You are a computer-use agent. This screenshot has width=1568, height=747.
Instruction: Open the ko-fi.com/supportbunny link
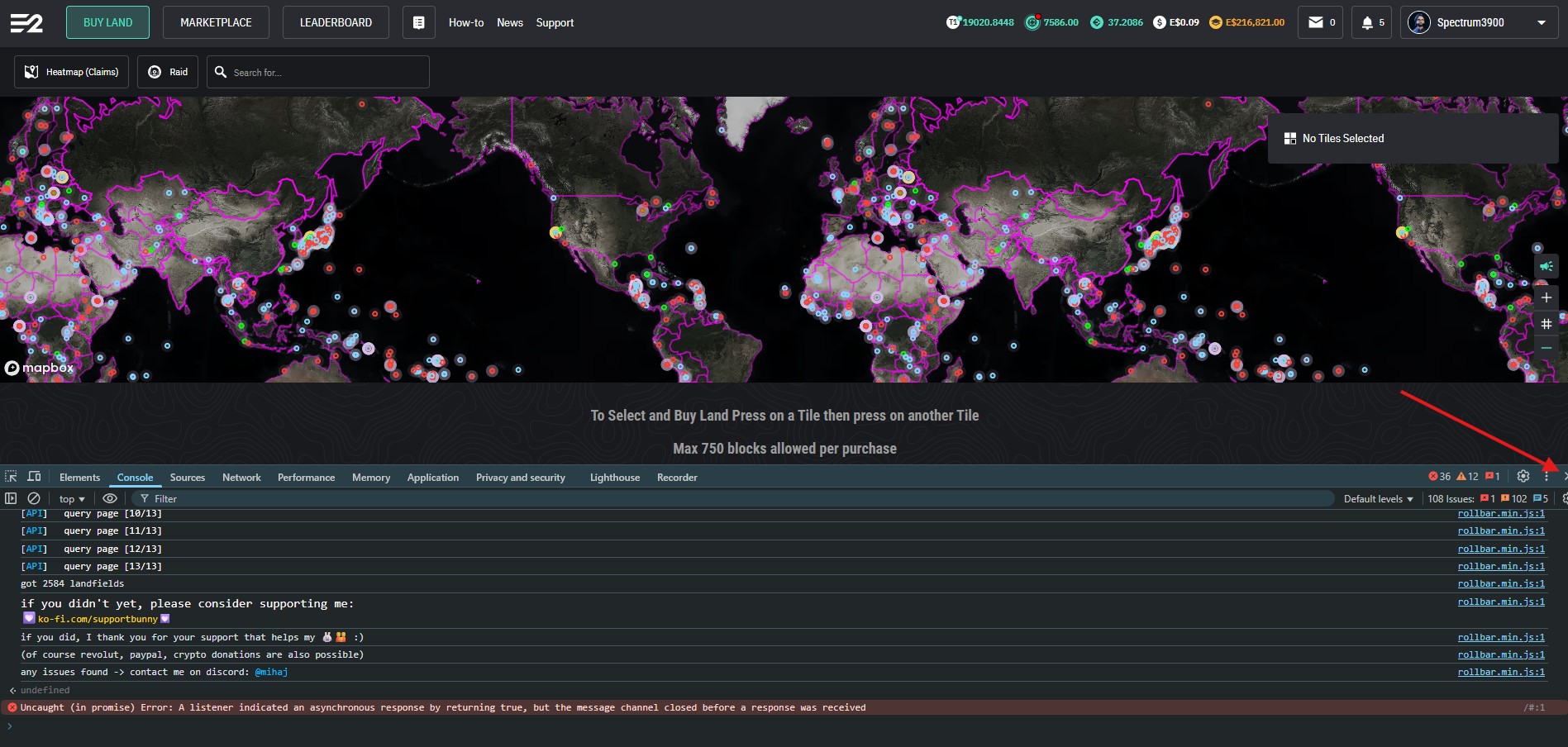point(98,619)
